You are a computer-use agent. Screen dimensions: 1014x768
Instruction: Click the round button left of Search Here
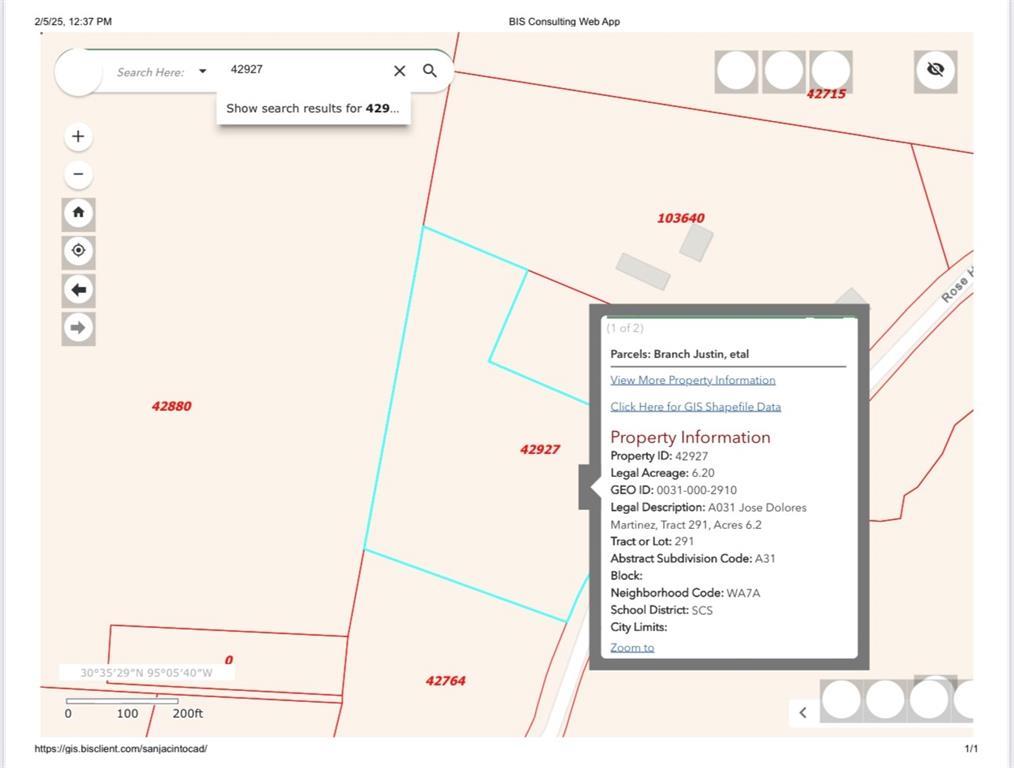pyautogui.click(x=78, y=72)
